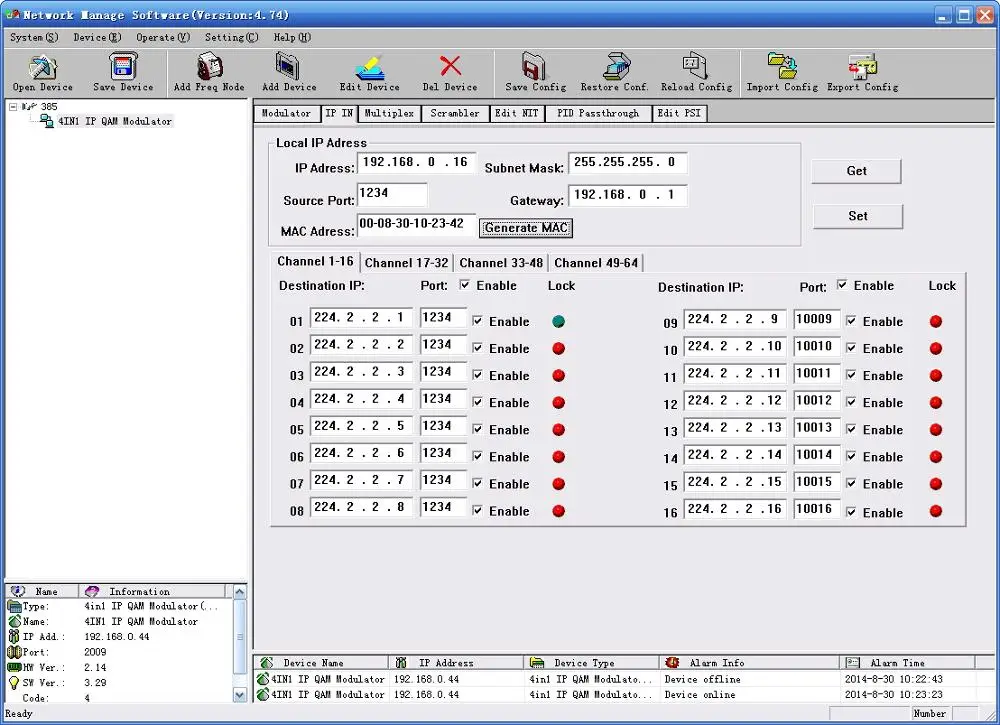Toggle Enable checkbox for channel 16
This screenshot has width=1000, height=725.
click(851, 512)
